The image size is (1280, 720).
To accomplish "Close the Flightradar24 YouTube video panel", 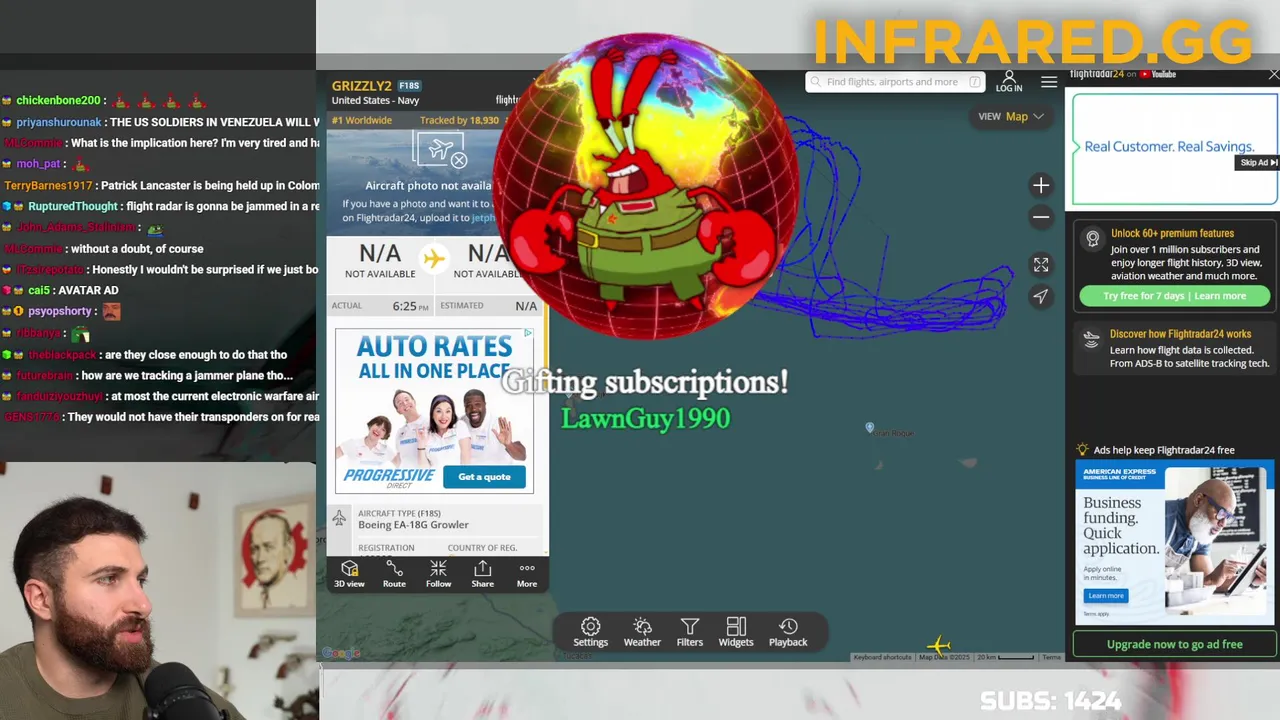I will coord(1273,75).
